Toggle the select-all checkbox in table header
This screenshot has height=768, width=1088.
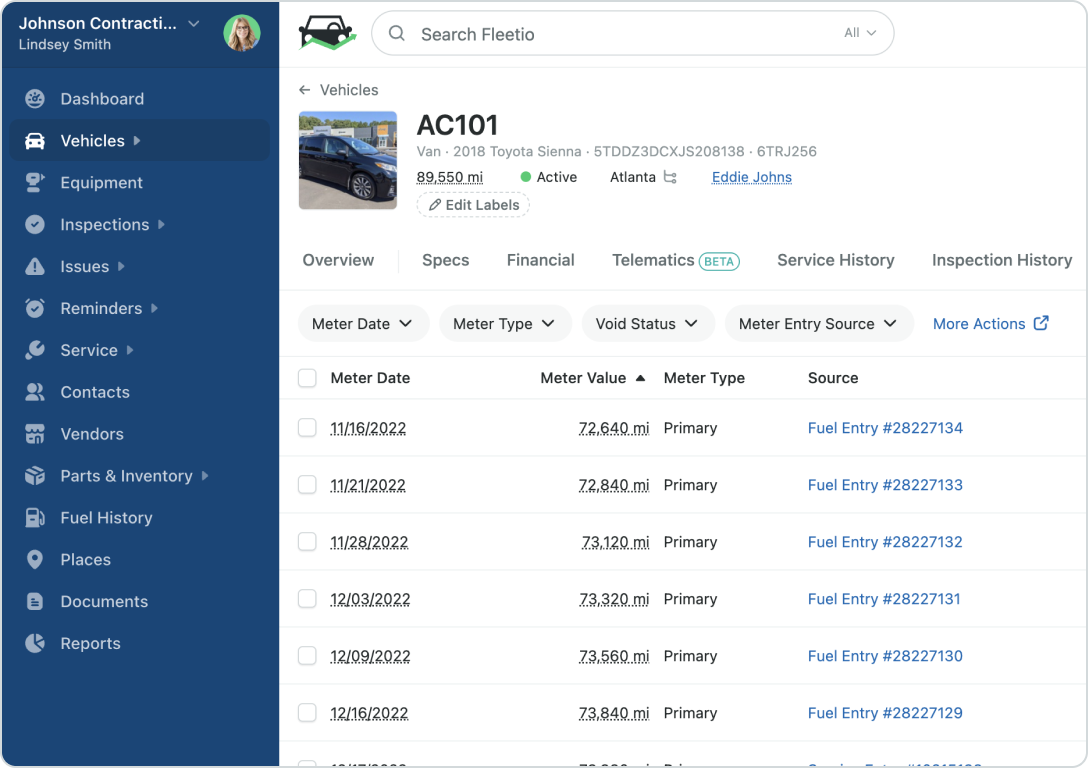[307, 378]
